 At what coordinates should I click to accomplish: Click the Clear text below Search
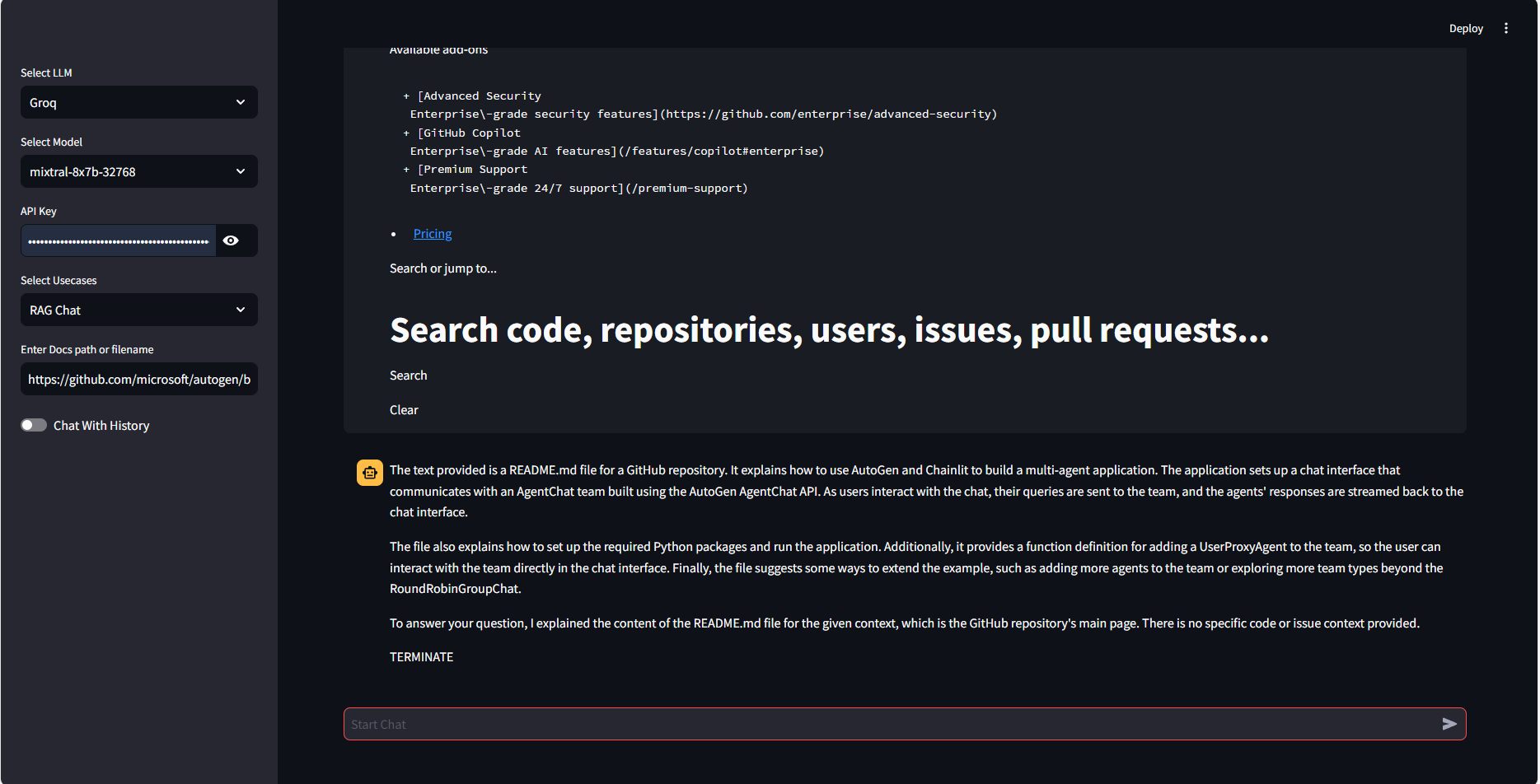click(x=404, y=410)
